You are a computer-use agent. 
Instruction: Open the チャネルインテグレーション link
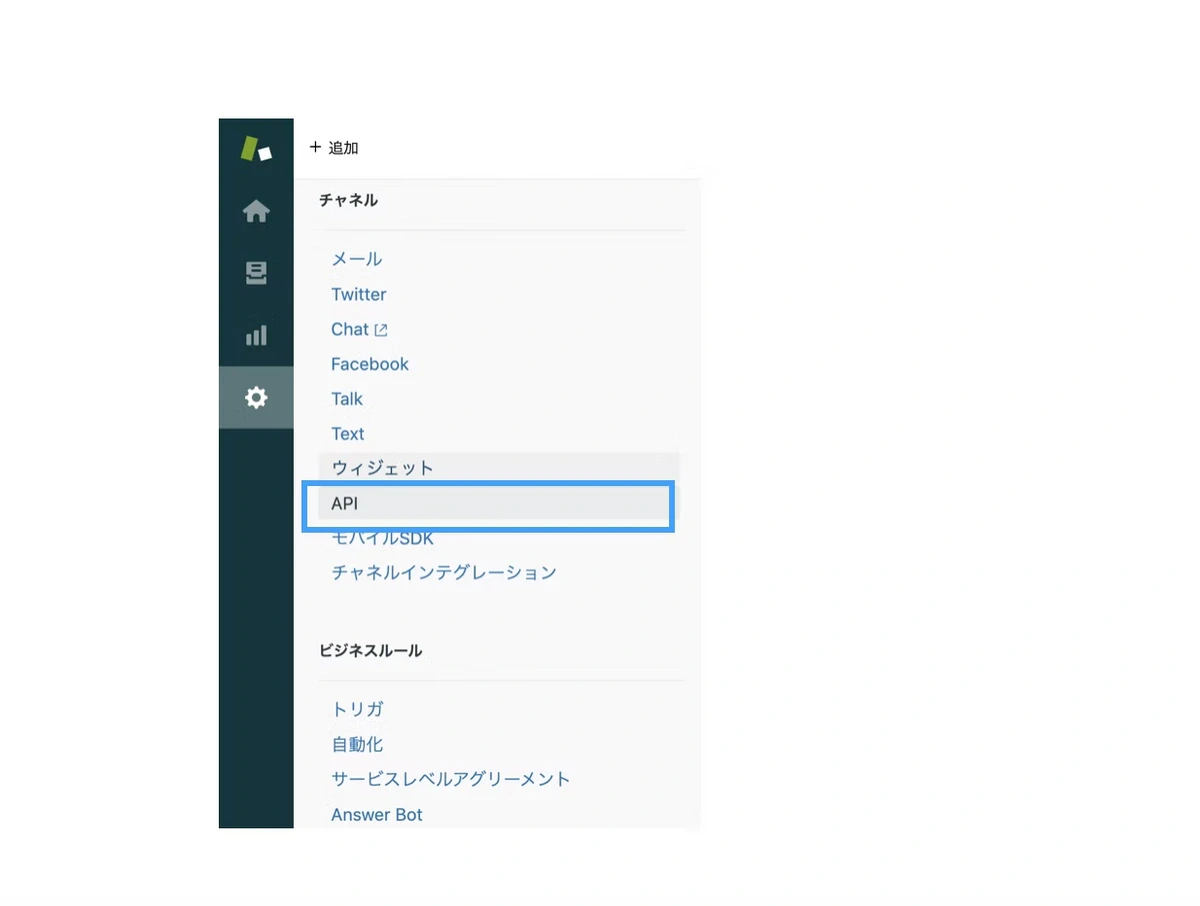pos(444,573)
